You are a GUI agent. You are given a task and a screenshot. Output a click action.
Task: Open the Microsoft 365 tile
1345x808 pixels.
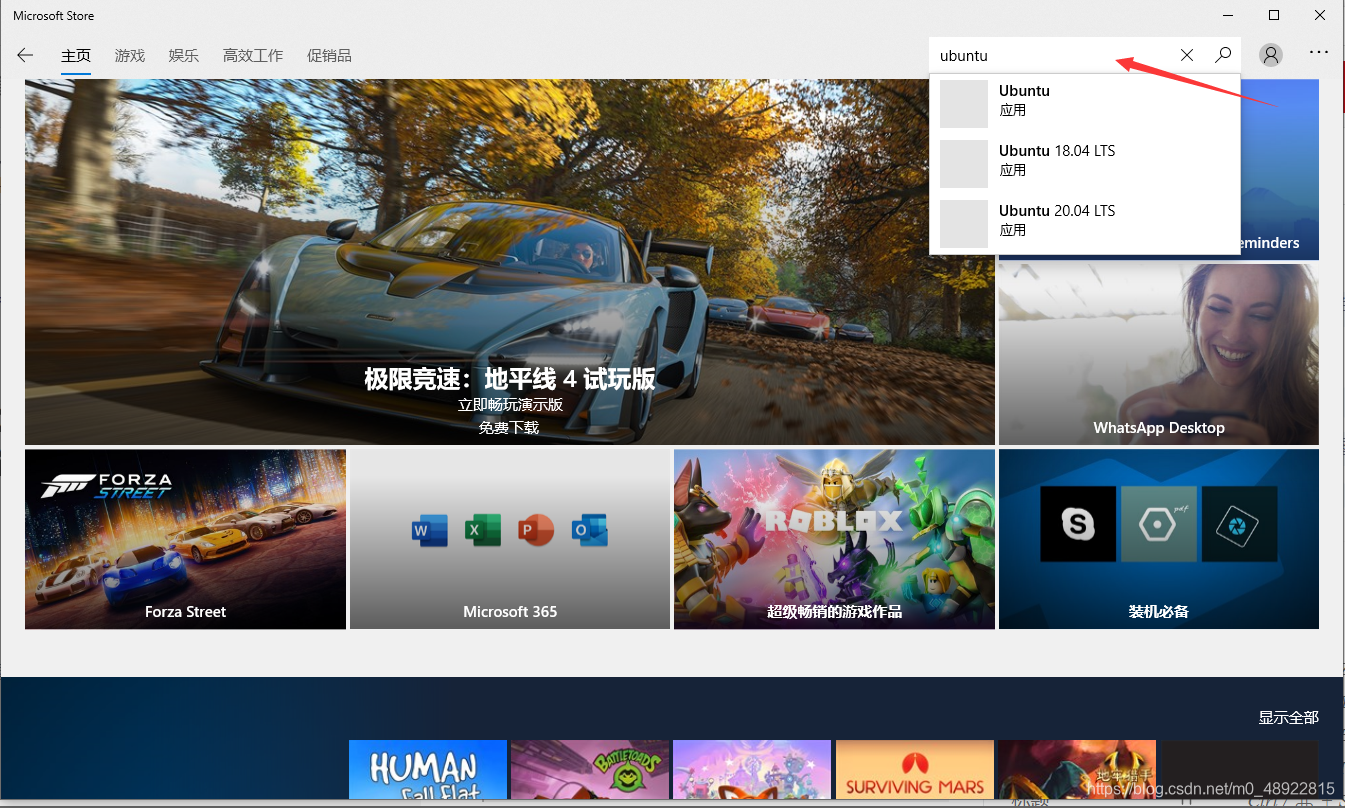[510, 539]
